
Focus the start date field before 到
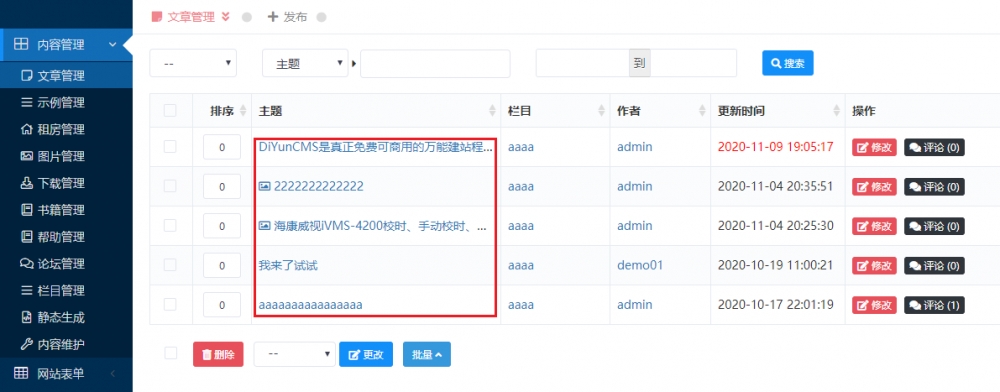(x=582, y=63)
